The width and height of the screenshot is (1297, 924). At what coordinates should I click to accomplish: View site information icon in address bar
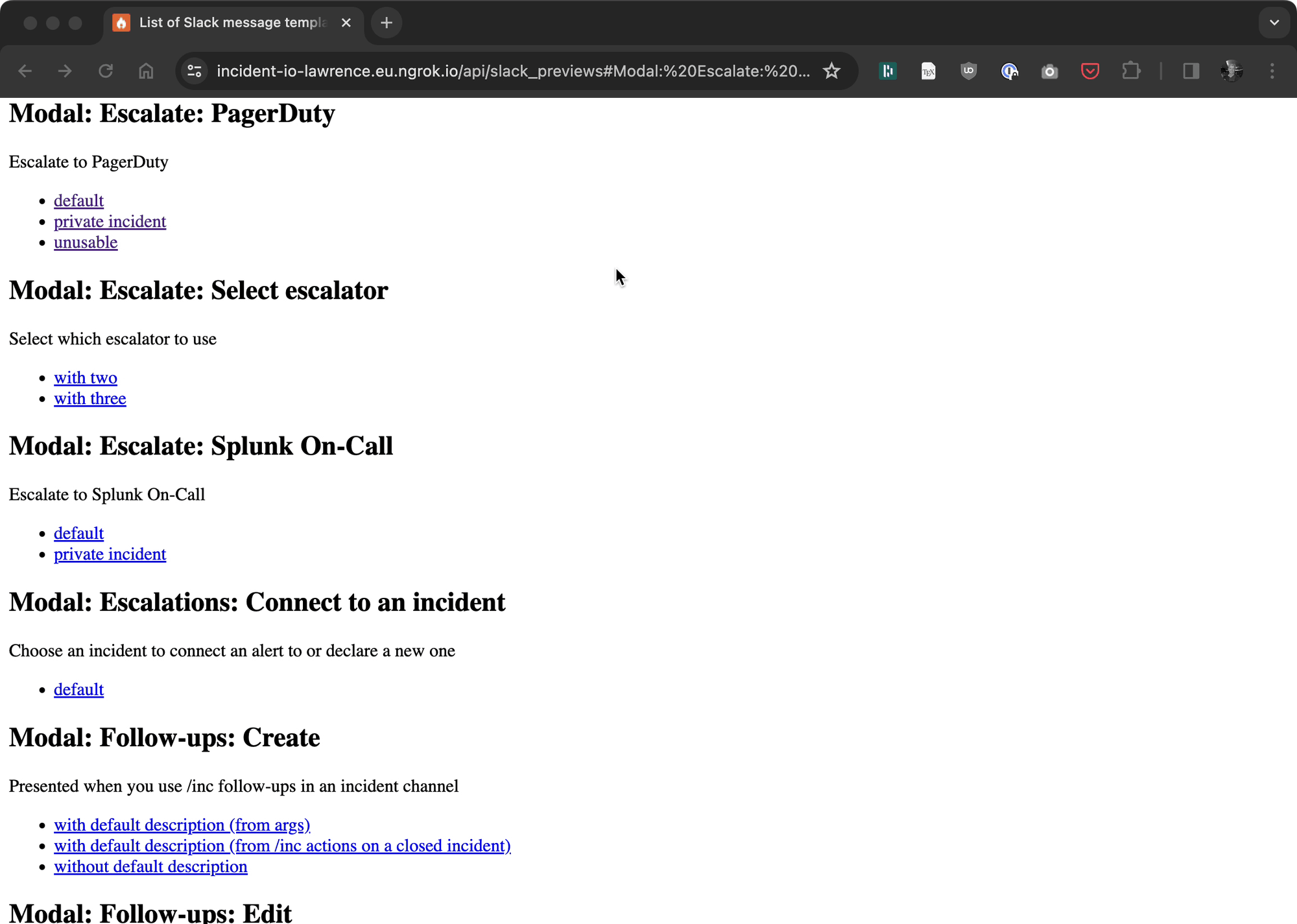194,71
